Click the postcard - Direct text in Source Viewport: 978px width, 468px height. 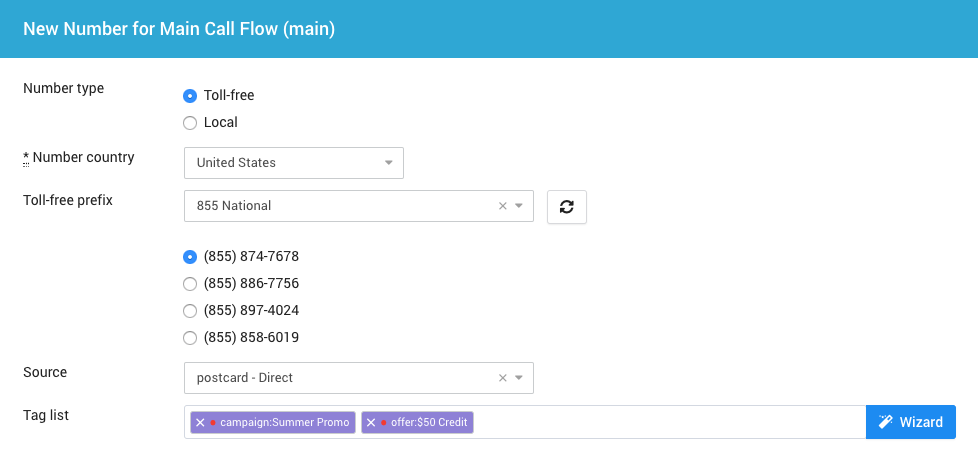coord(245,378)
